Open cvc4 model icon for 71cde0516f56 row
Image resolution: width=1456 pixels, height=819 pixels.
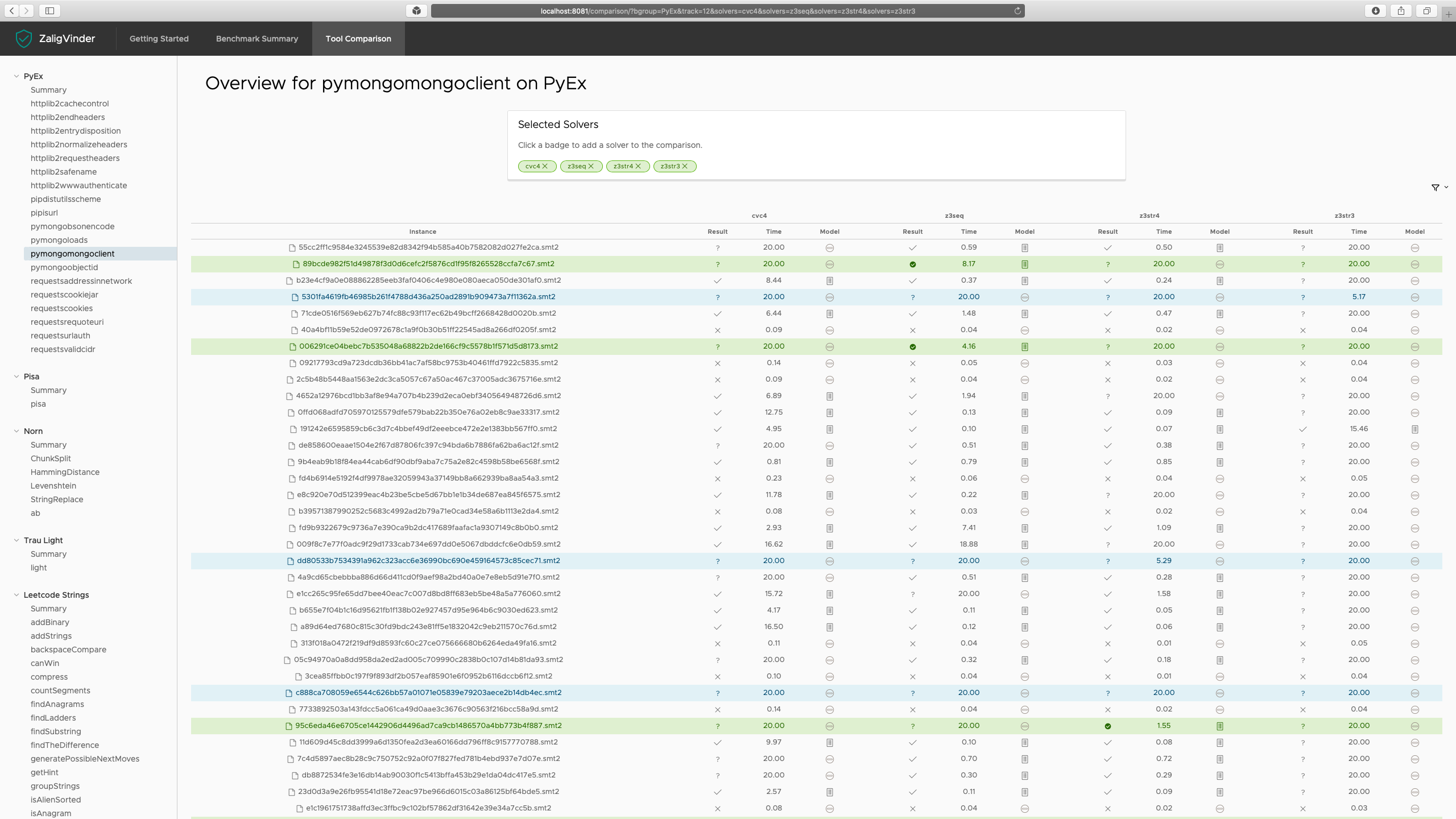830,314
